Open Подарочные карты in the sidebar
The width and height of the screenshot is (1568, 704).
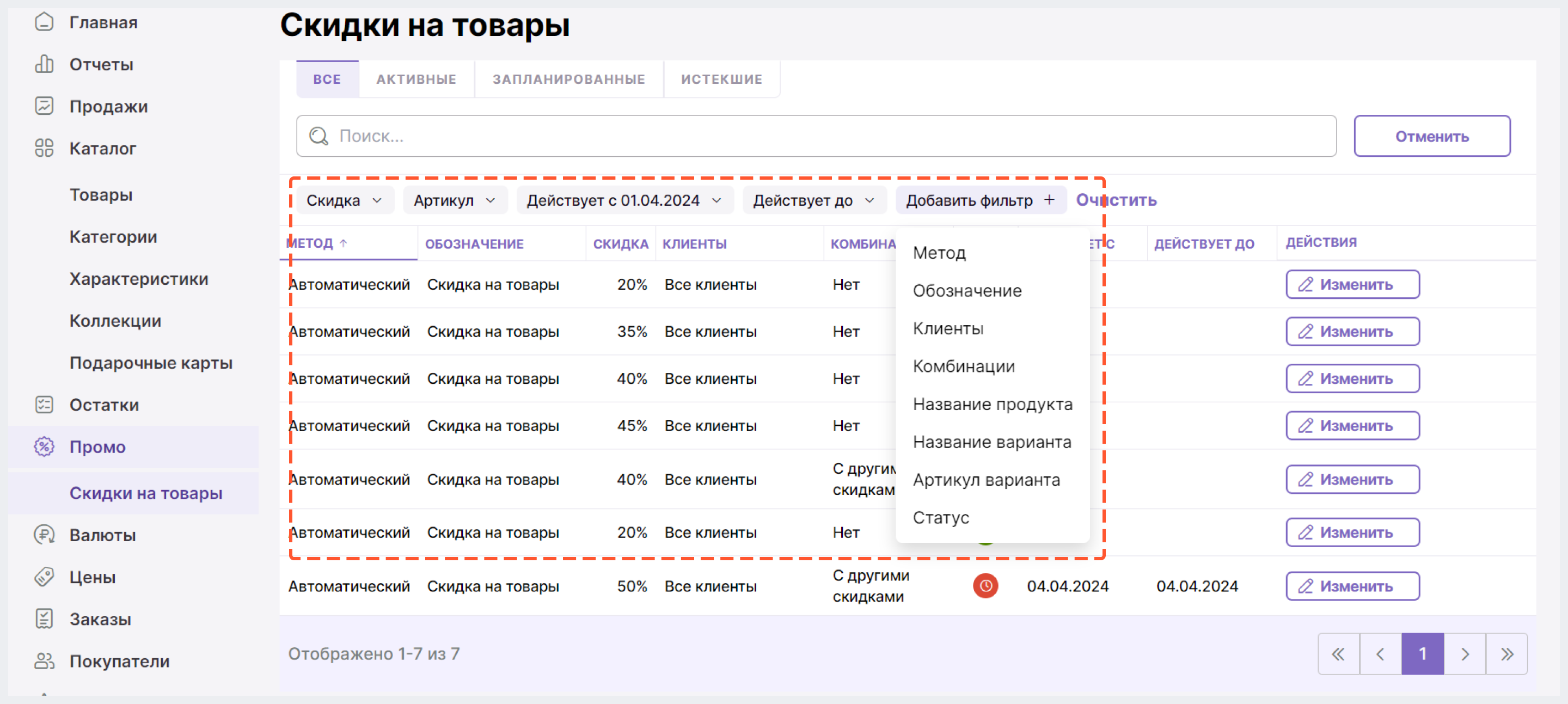(151, 363)
